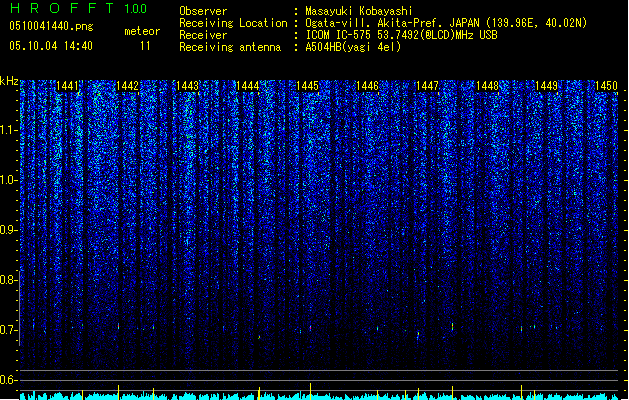629x400 pixels.
Task: Select the 1443 time marker label
Action: click(187, 86)
